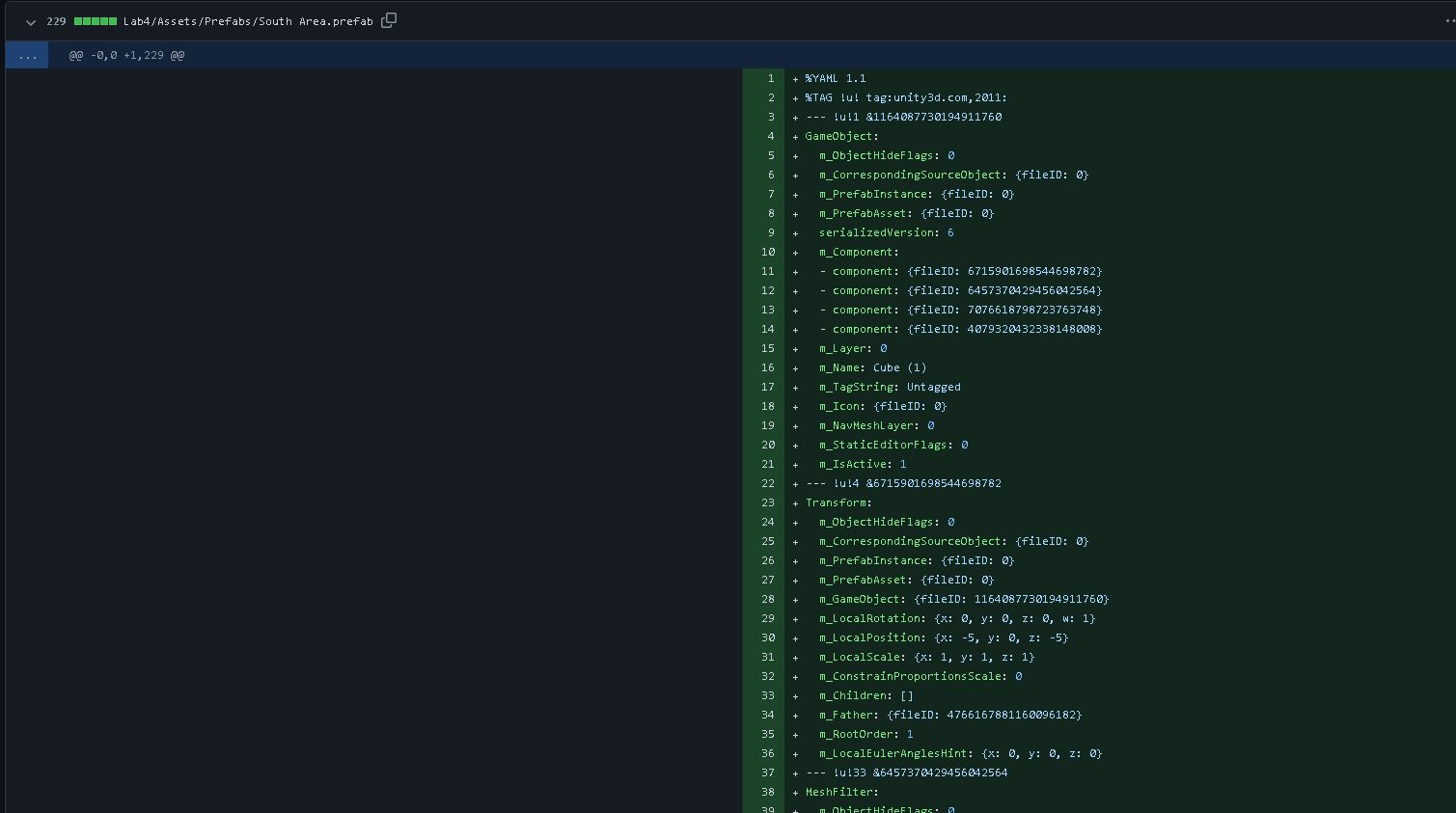Screen dimensions: 1456x813
Task: Click line number 23 beside Transform
Action: pos(768,502)
